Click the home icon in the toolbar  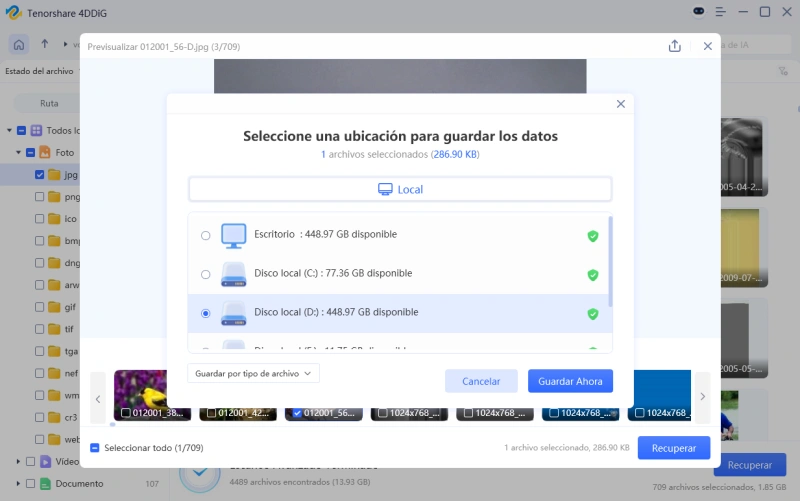19,45
